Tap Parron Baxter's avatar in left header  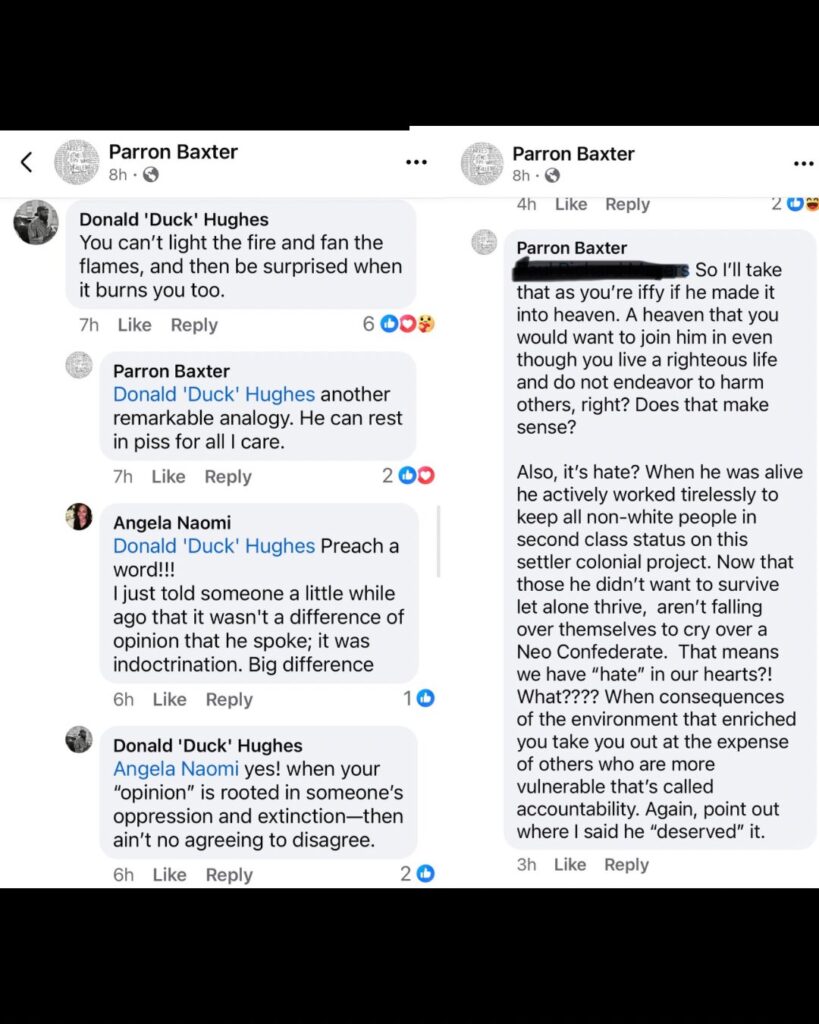(x=76, y=162)
